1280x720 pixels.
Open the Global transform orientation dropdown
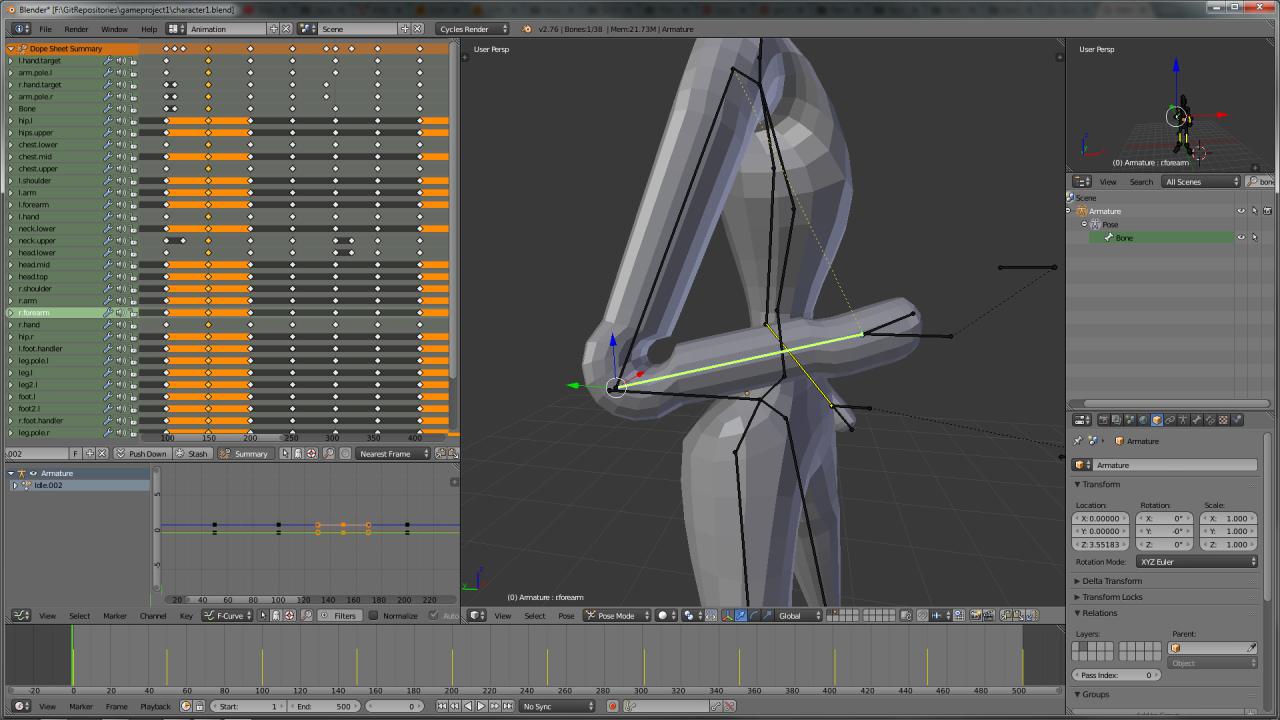pos(799,615)
